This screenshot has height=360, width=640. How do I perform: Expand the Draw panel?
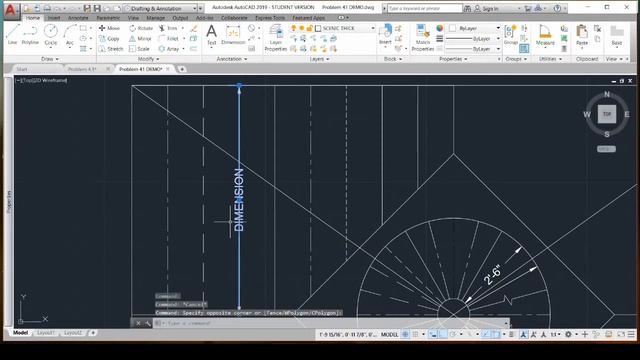point(50,59)
